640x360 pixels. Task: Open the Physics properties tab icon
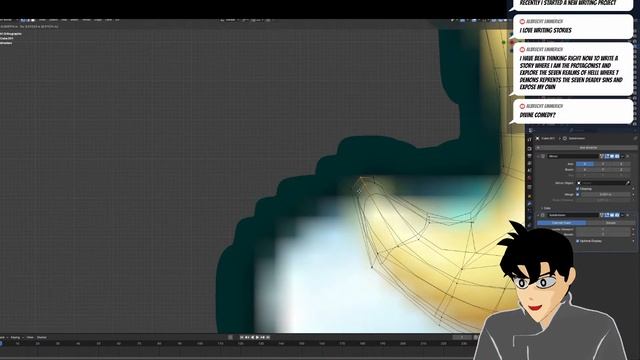click(529, 218)
